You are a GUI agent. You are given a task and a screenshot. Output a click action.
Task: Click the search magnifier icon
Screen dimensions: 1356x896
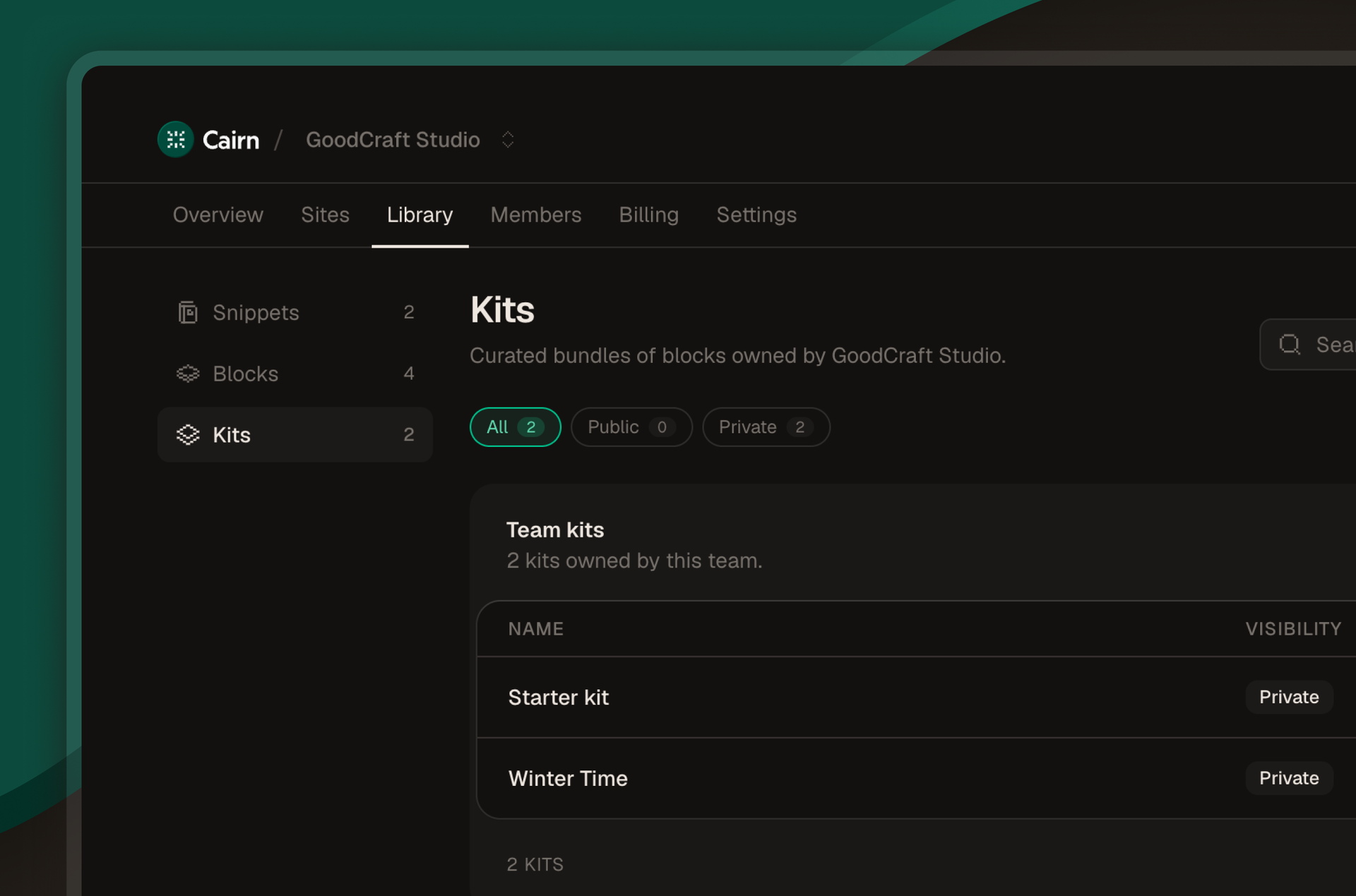pyautogui.click(x=1290, y=345)
